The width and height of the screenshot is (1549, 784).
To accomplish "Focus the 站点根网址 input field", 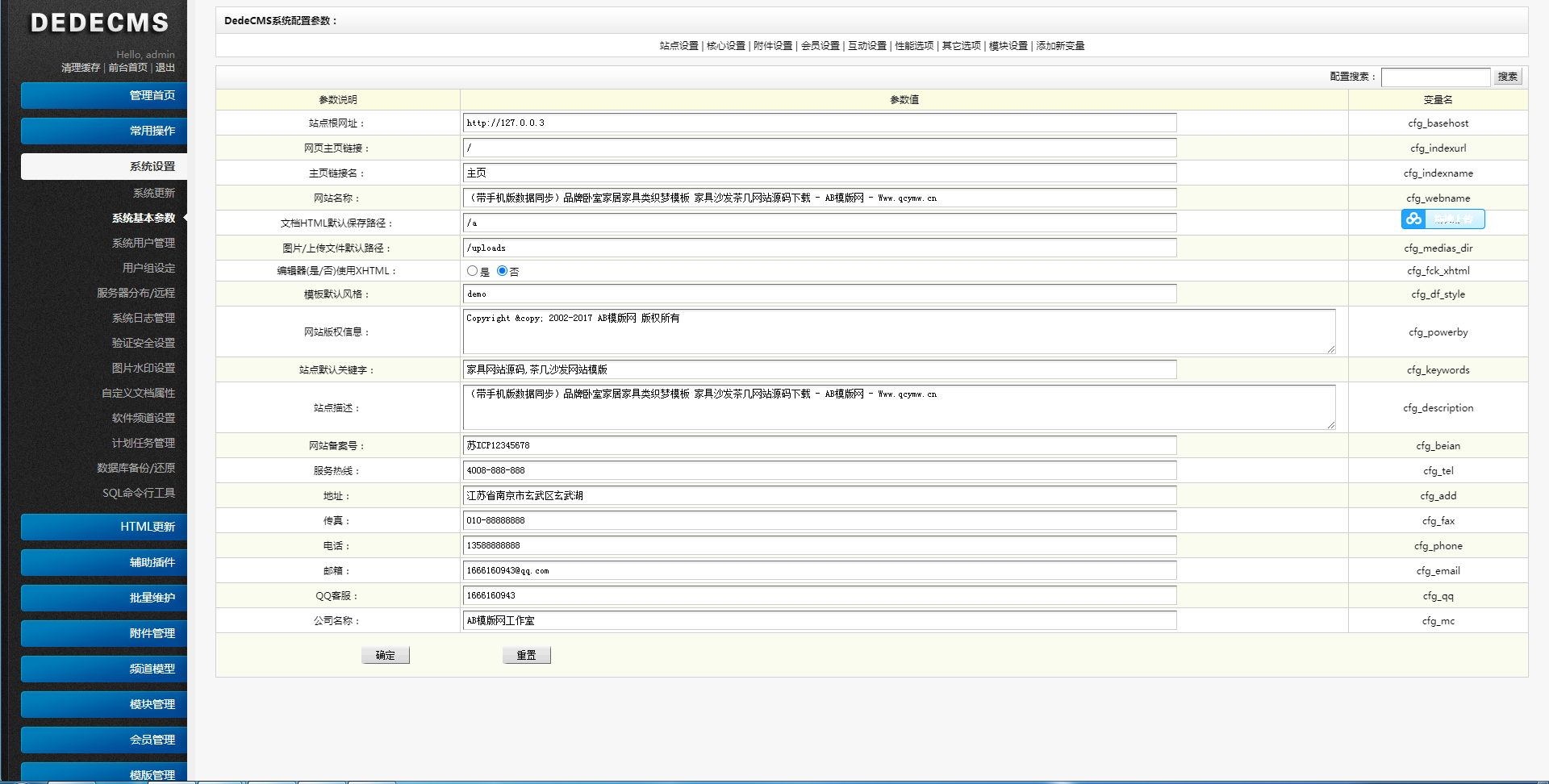I will point(820,123).
